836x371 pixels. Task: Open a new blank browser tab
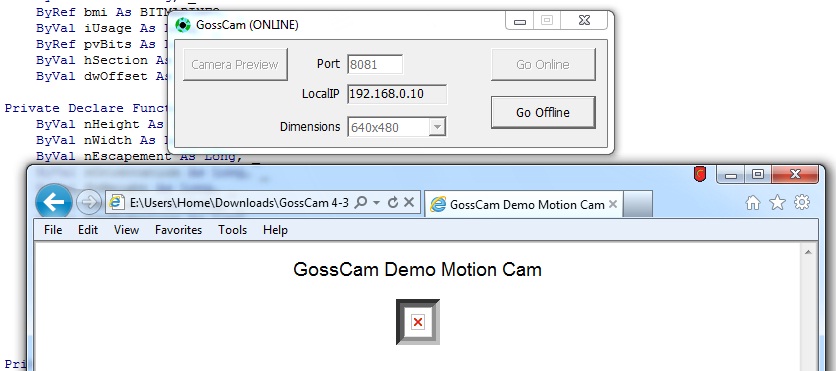coord(638,204)
